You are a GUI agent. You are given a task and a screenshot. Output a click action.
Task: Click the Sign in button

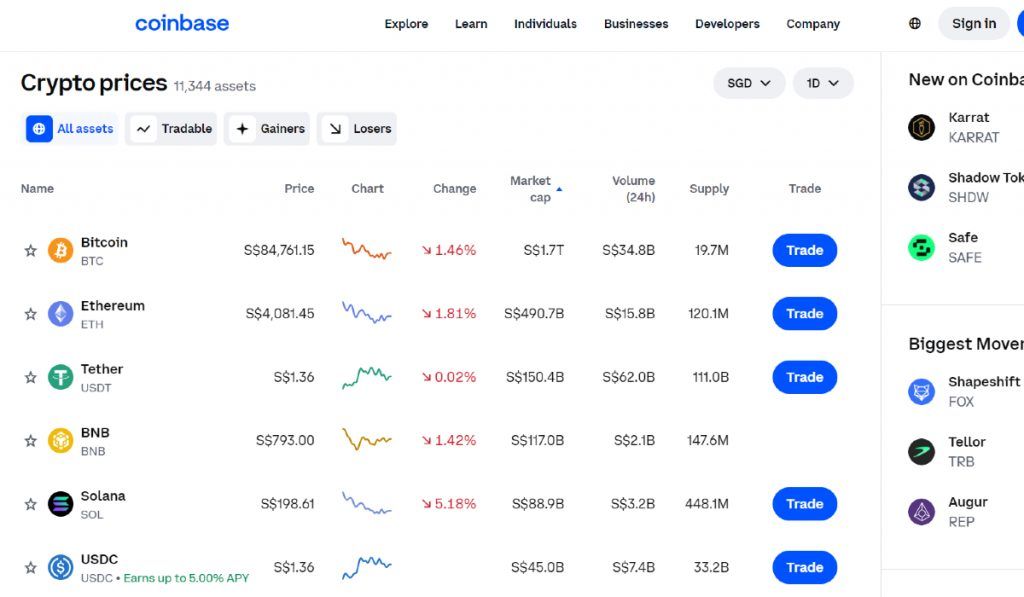point(974,24)
